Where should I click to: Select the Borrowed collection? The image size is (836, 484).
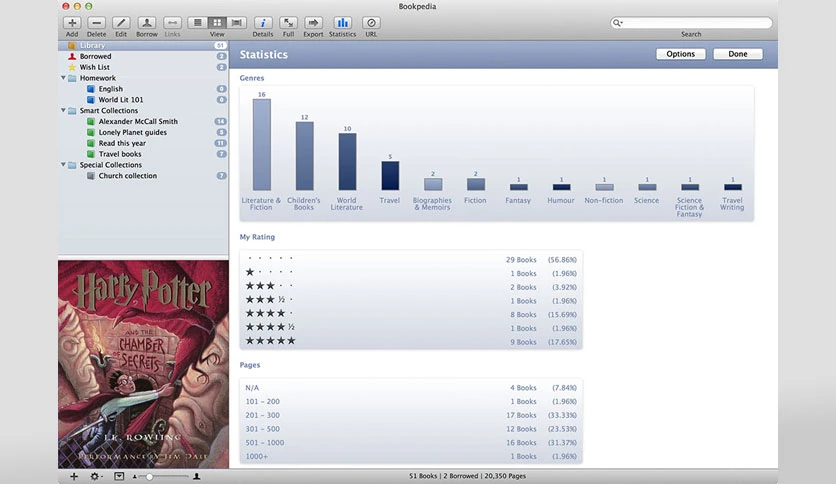point(143,56)
